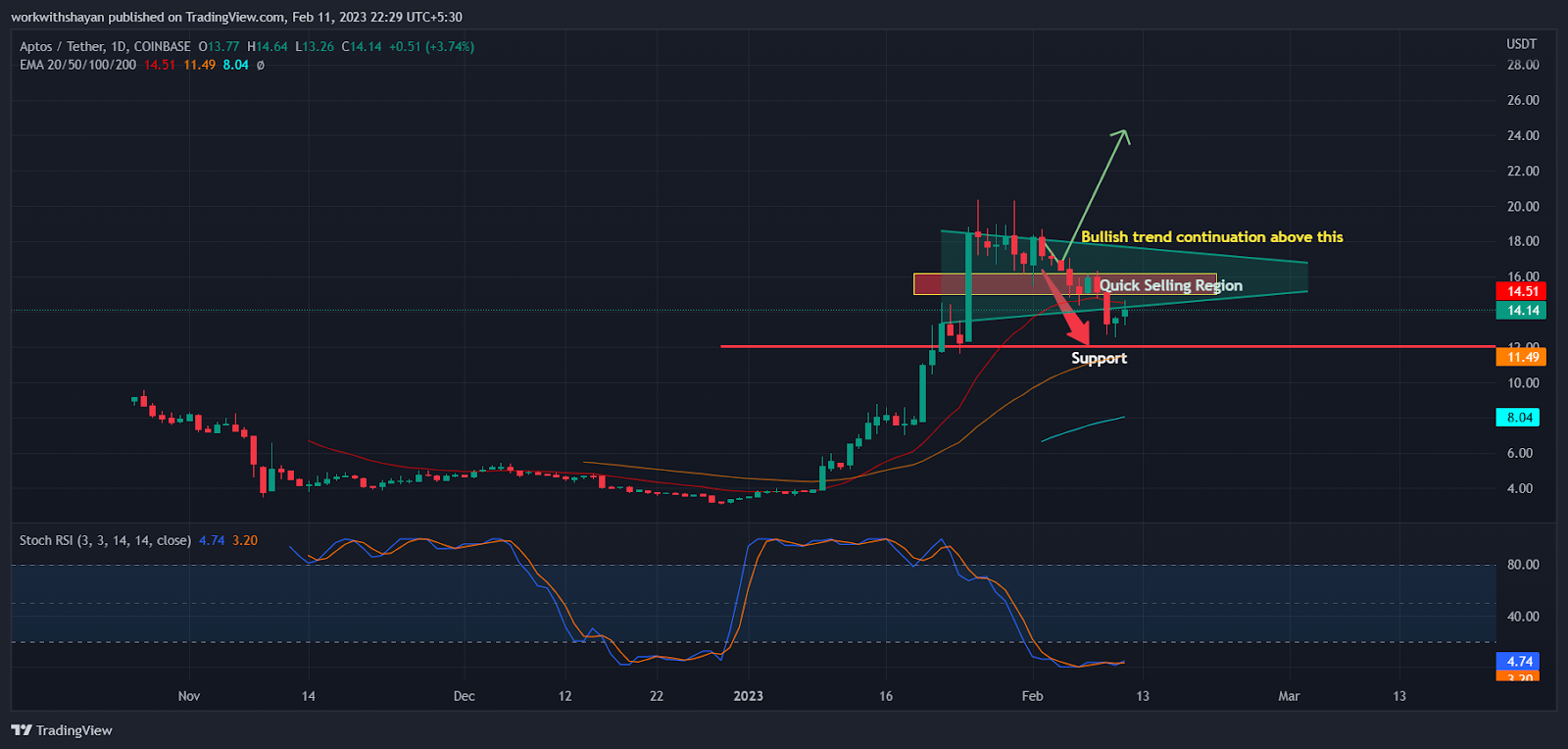1568x749 pixels.
Task: Open the Stoch RSI indicator legend
Action: (x=105, y=541)
